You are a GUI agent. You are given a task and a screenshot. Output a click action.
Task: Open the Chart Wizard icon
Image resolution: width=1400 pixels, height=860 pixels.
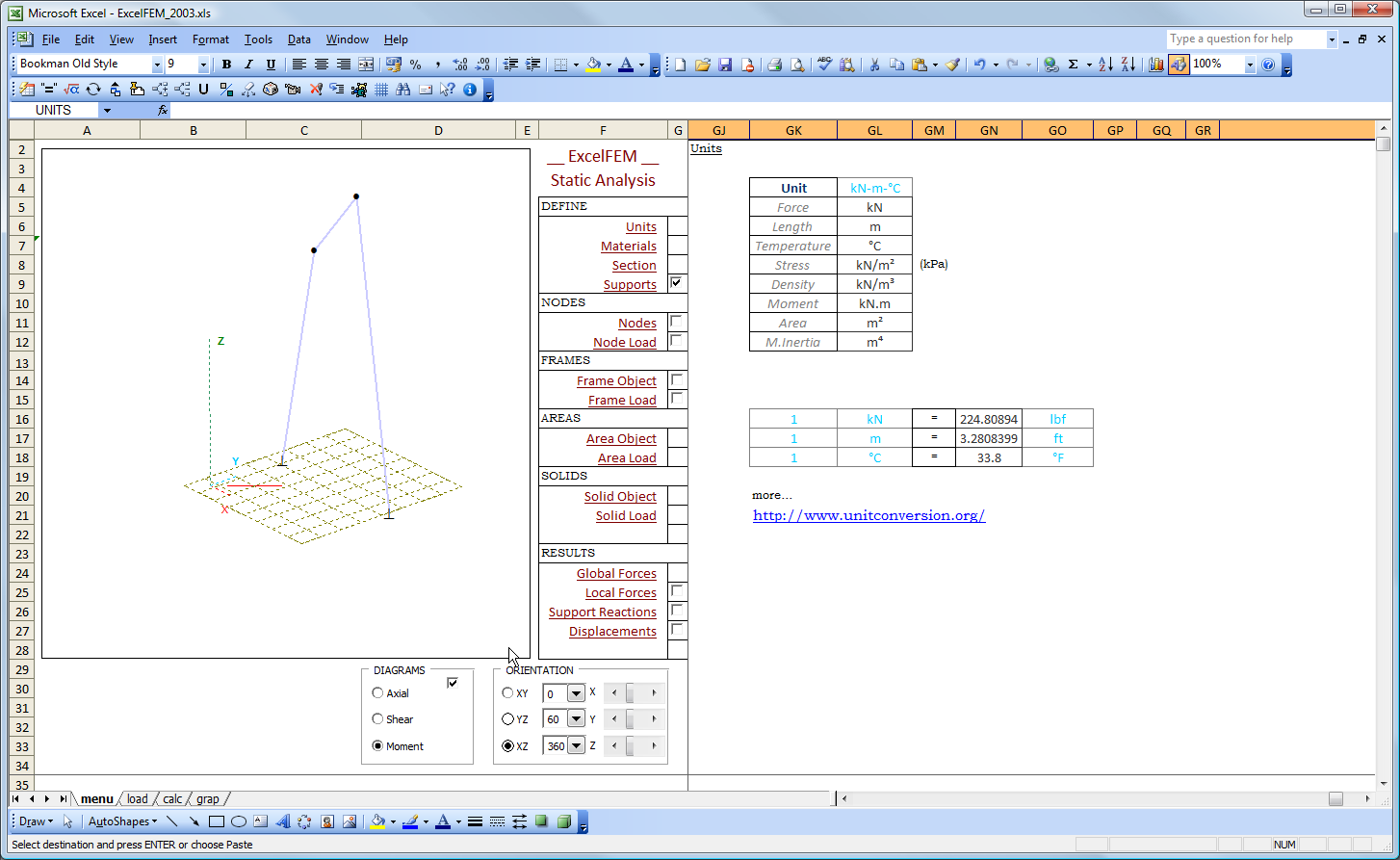[1155, 65]
